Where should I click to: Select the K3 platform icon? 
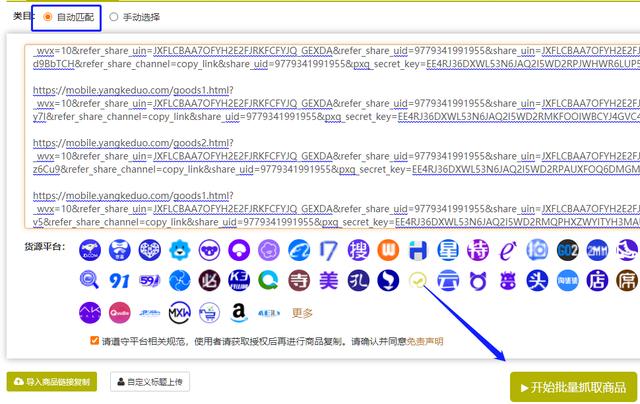point(239,281)
